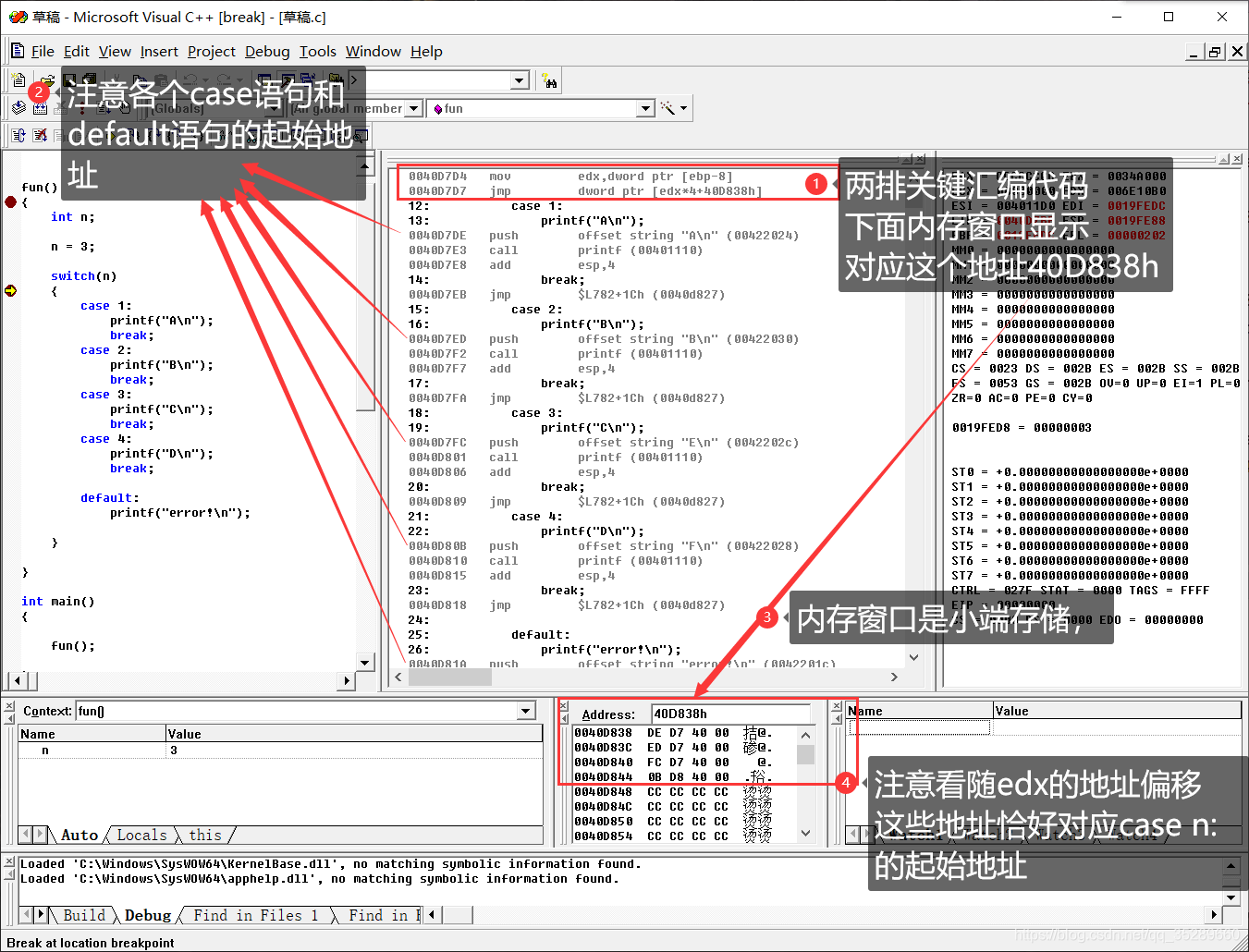This screenshot has width=1249, height=952.
Task: Expand the Find combo box dropdown
Action: (x=520, y=80)
